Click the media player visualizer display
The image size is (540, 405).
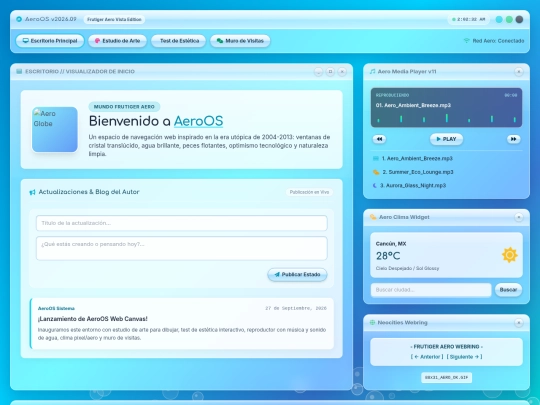[446, 107]
